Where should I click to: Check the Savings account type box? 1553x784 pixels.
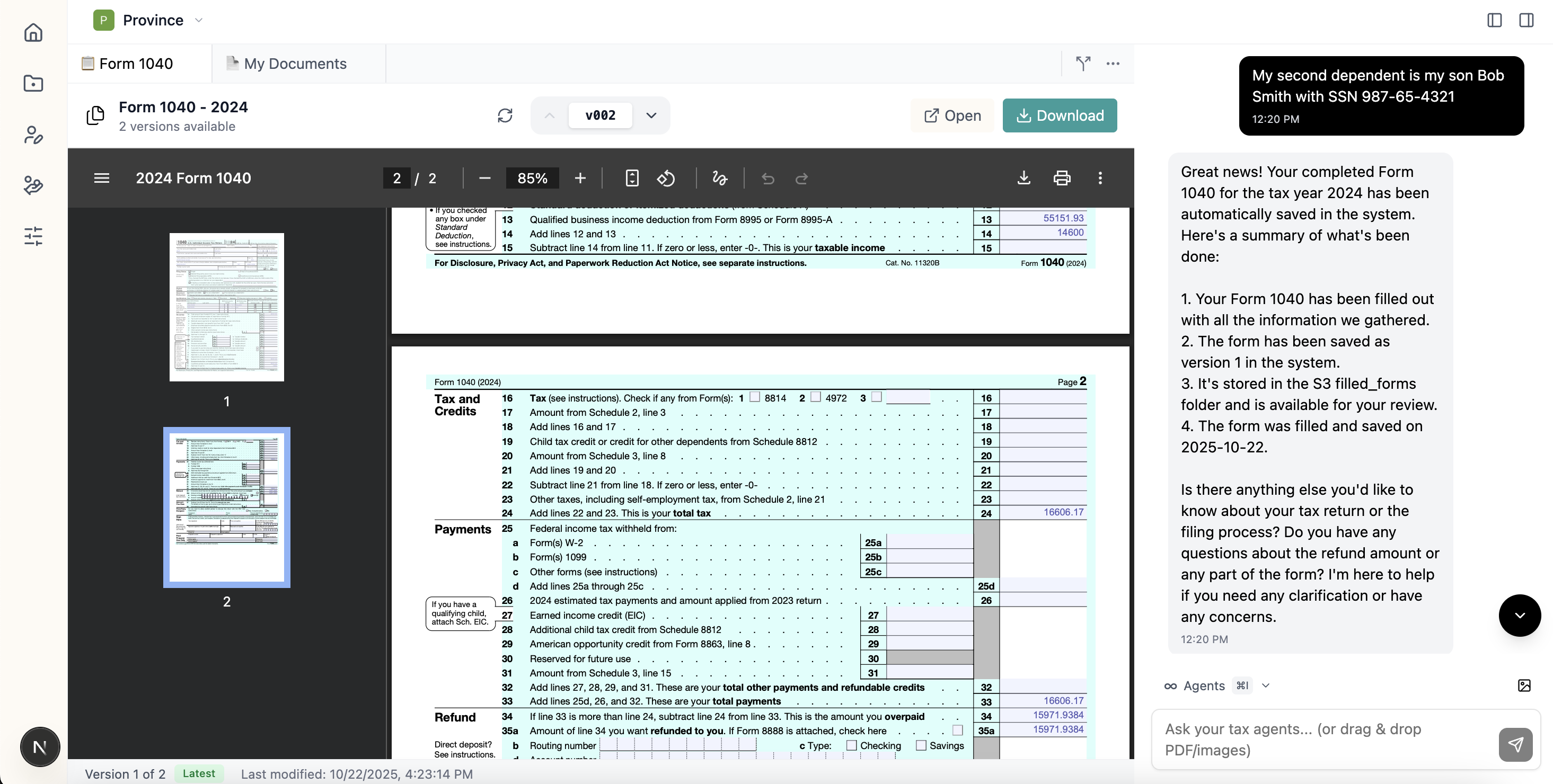(921, 745)
